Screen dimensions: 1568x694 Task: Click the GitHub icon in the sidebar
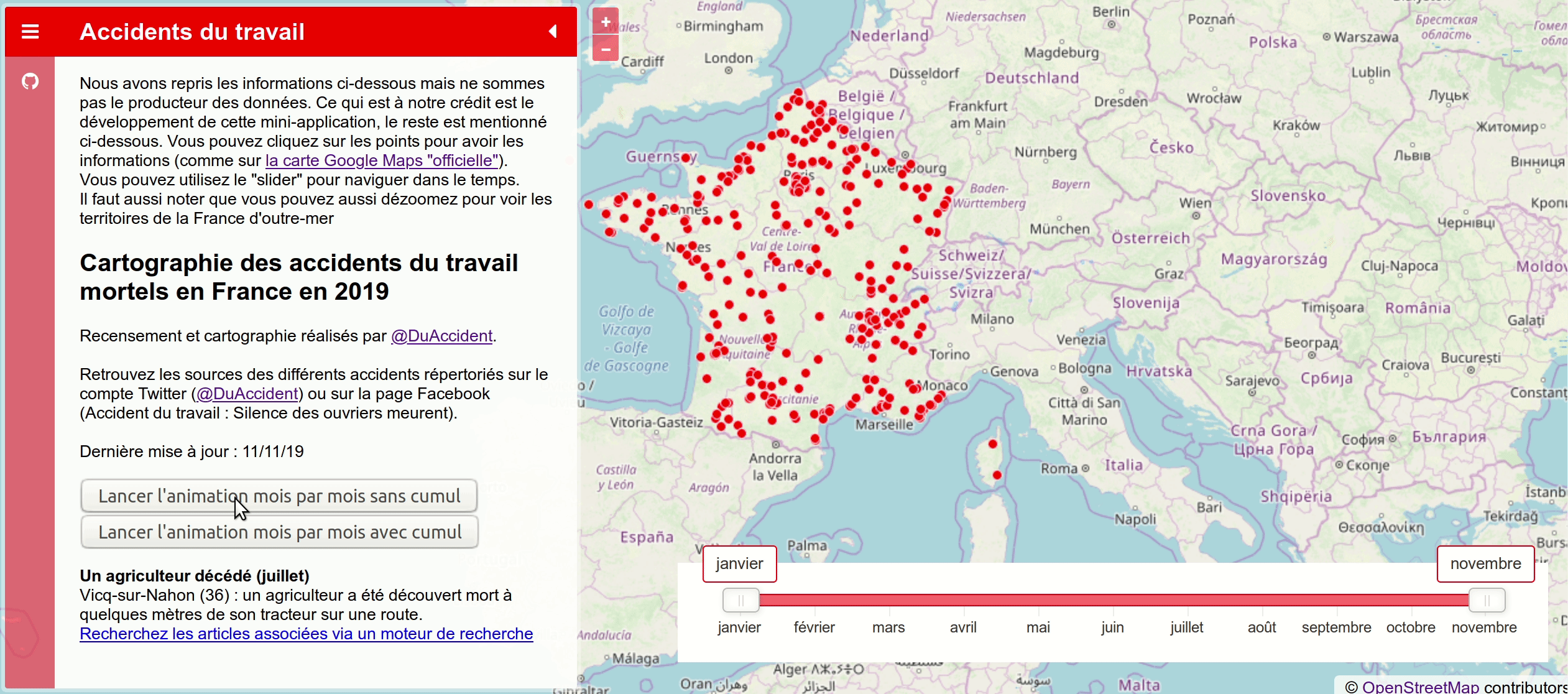tap(30, 81)
